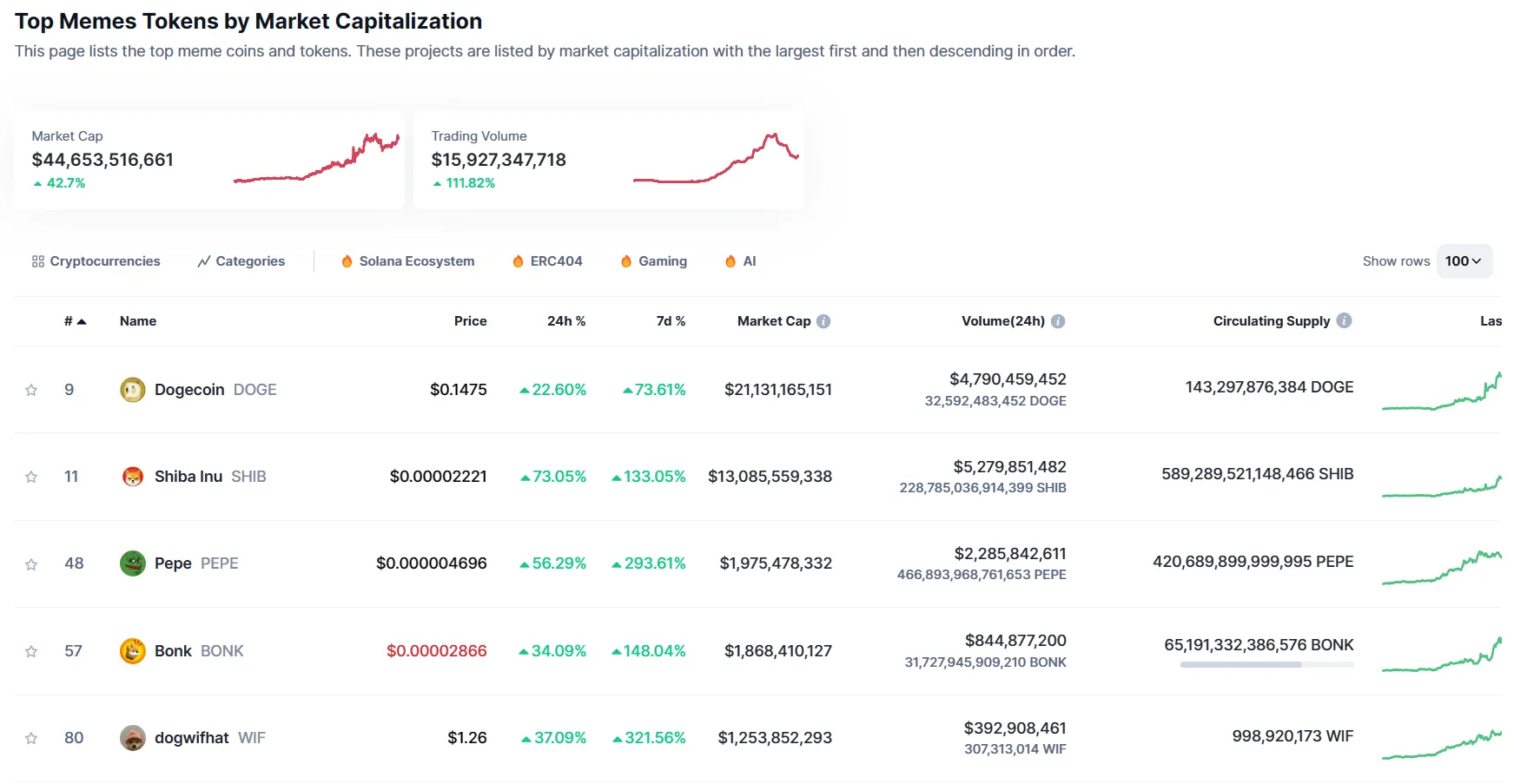The width and height of the screenshot is (1514, 784).
Task: Click the flame icon beside Solana Ecosystem
Action: (347, 261)
